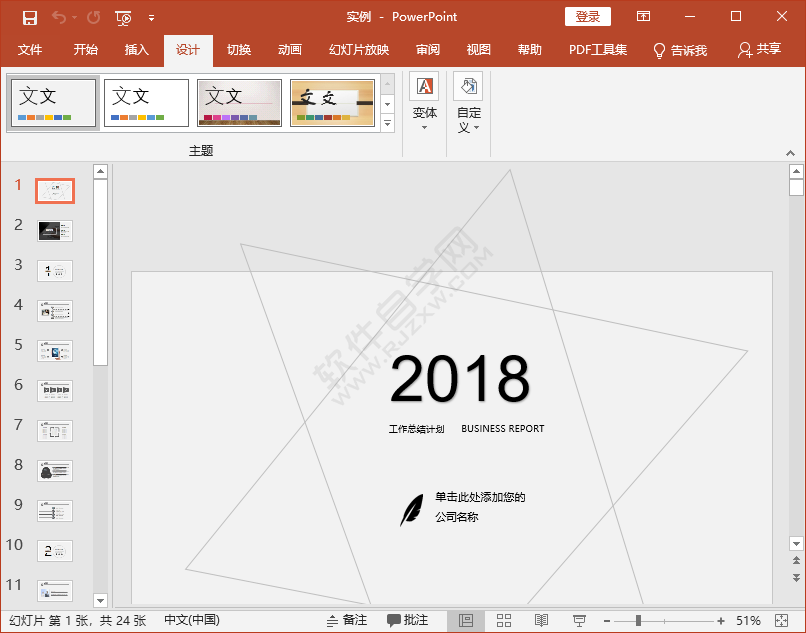Open the 自定义 customize dropdown
Viewport: 806px width, 633px height.
click(469, 104)
